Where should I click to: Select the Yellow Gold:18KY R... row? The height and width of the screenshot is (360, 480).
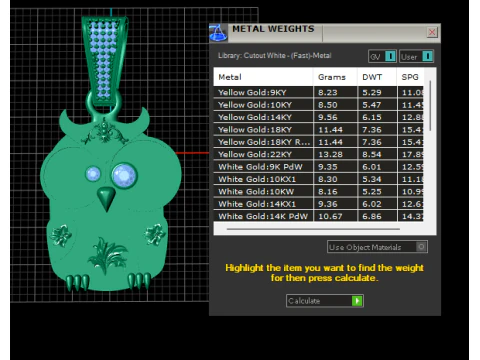pyautogui.click(x=319, y=142)
